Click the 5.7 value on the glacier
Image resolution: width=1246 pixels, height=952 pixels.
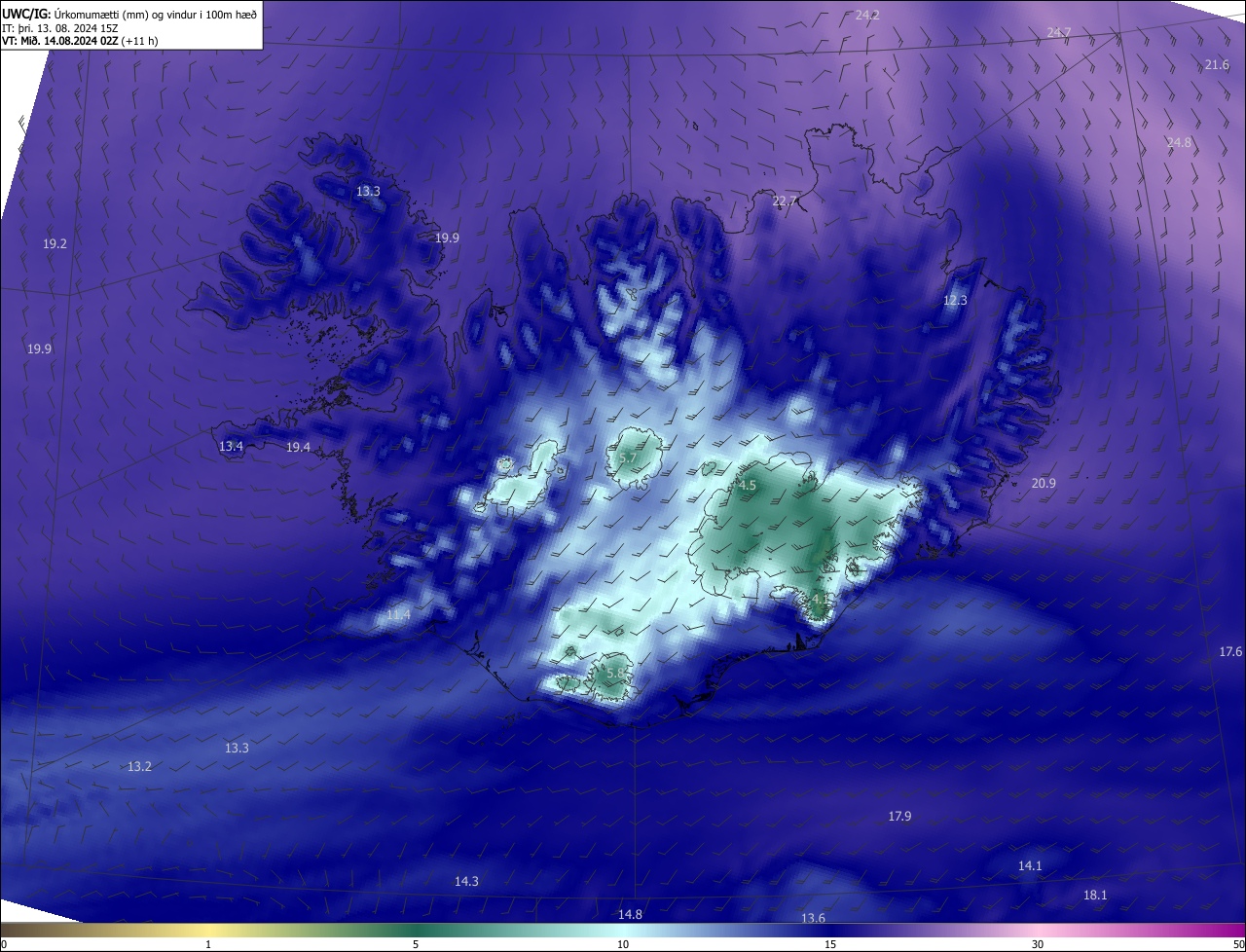pos(628,458)
